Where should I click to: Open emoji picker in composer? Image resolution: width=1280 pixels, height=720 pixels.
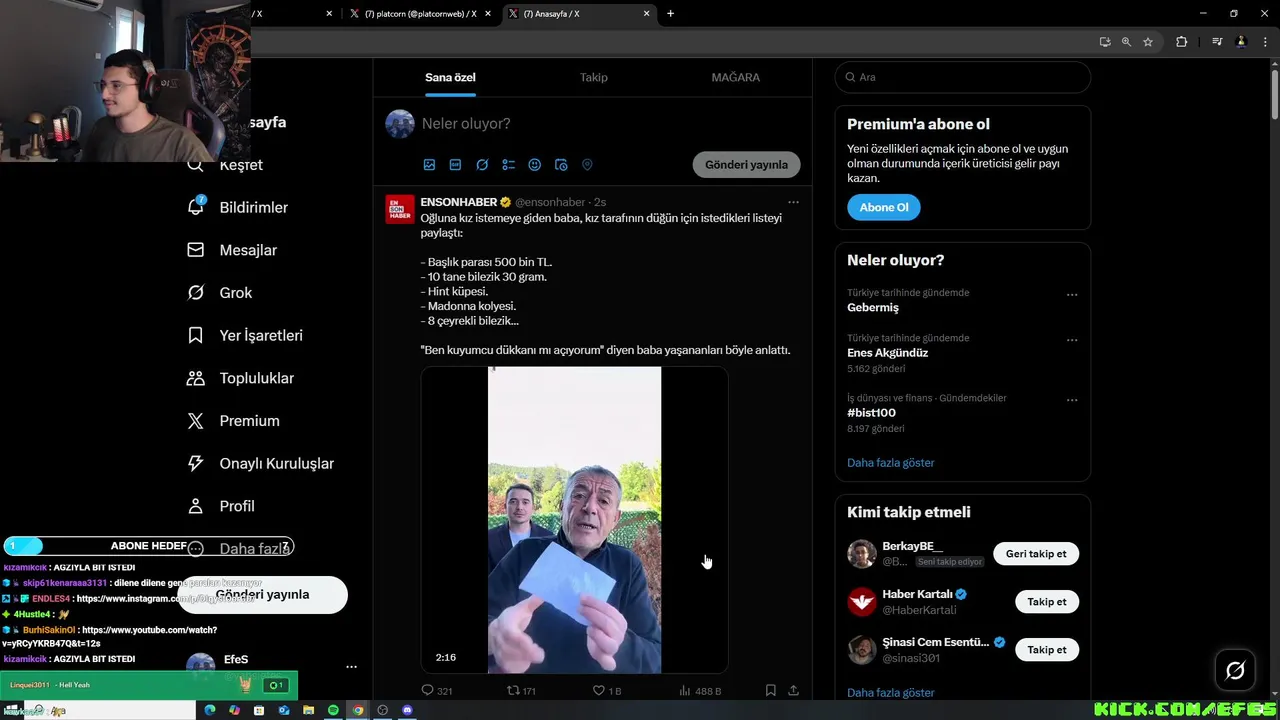point(534,165)
